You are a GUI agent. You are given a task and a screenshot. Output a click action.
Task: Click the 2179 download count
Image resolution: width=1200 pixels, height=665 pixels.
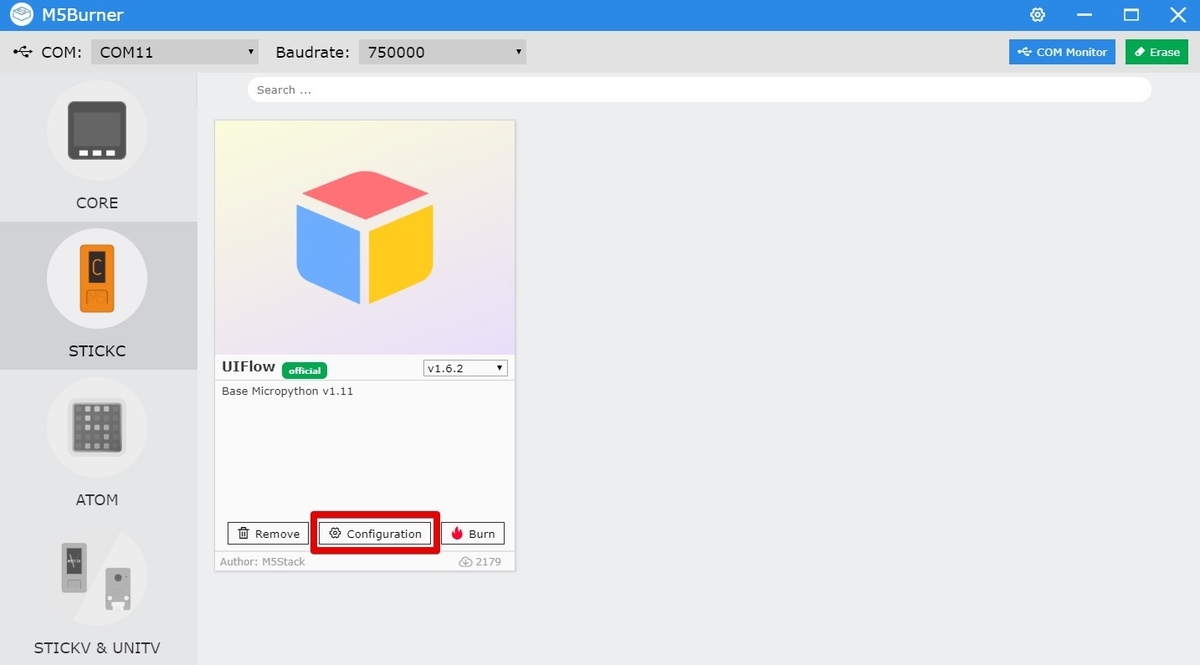pyautogui.click(x=488, y=562)
